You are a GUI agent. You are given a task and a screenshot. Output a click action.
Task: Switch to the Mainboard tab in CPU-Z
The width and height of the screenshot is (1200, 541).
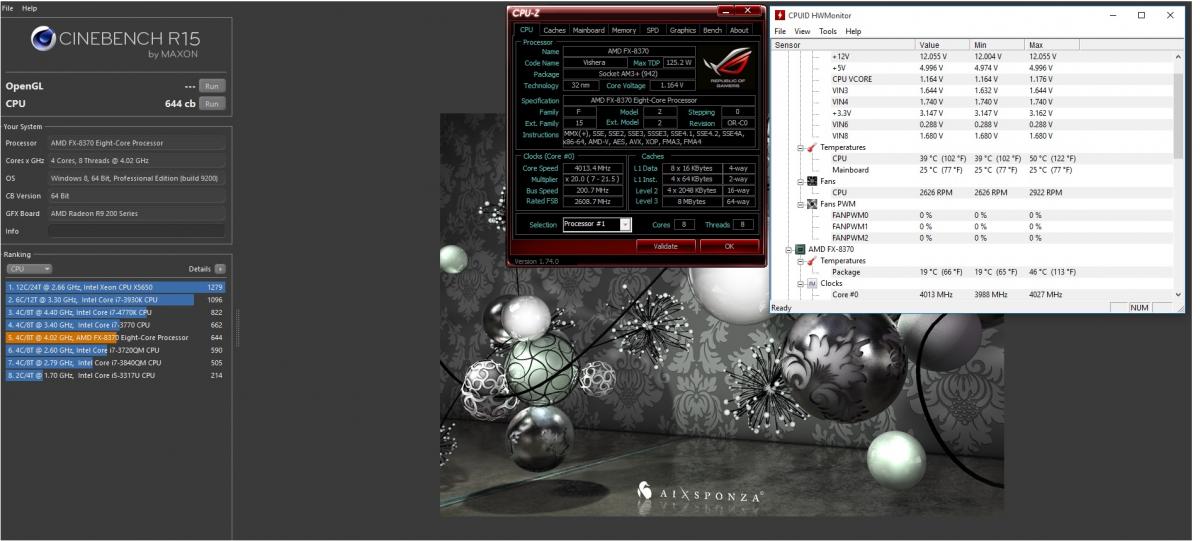[588, 31]
